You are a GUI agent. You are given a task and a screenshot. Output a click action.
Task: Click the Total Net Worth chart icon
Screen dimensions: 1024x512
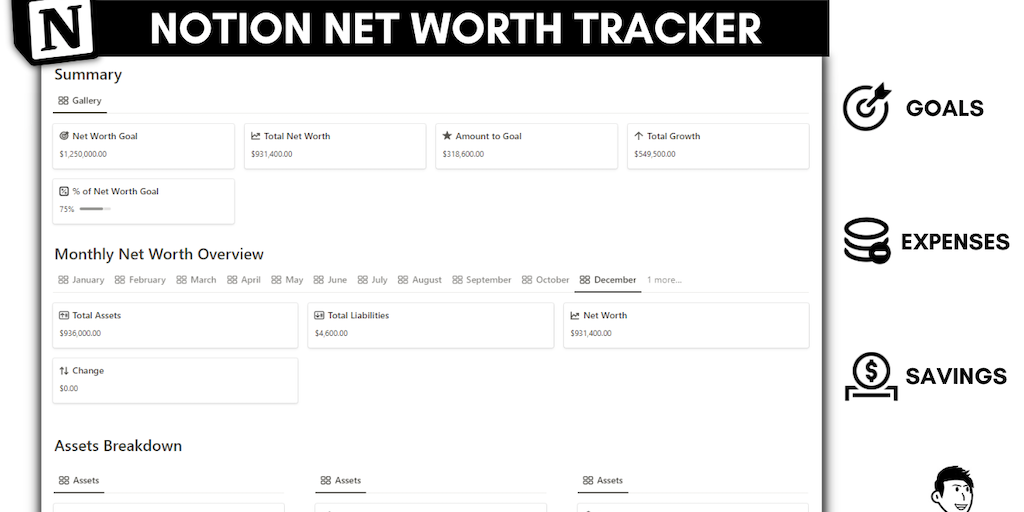point(256,136)
